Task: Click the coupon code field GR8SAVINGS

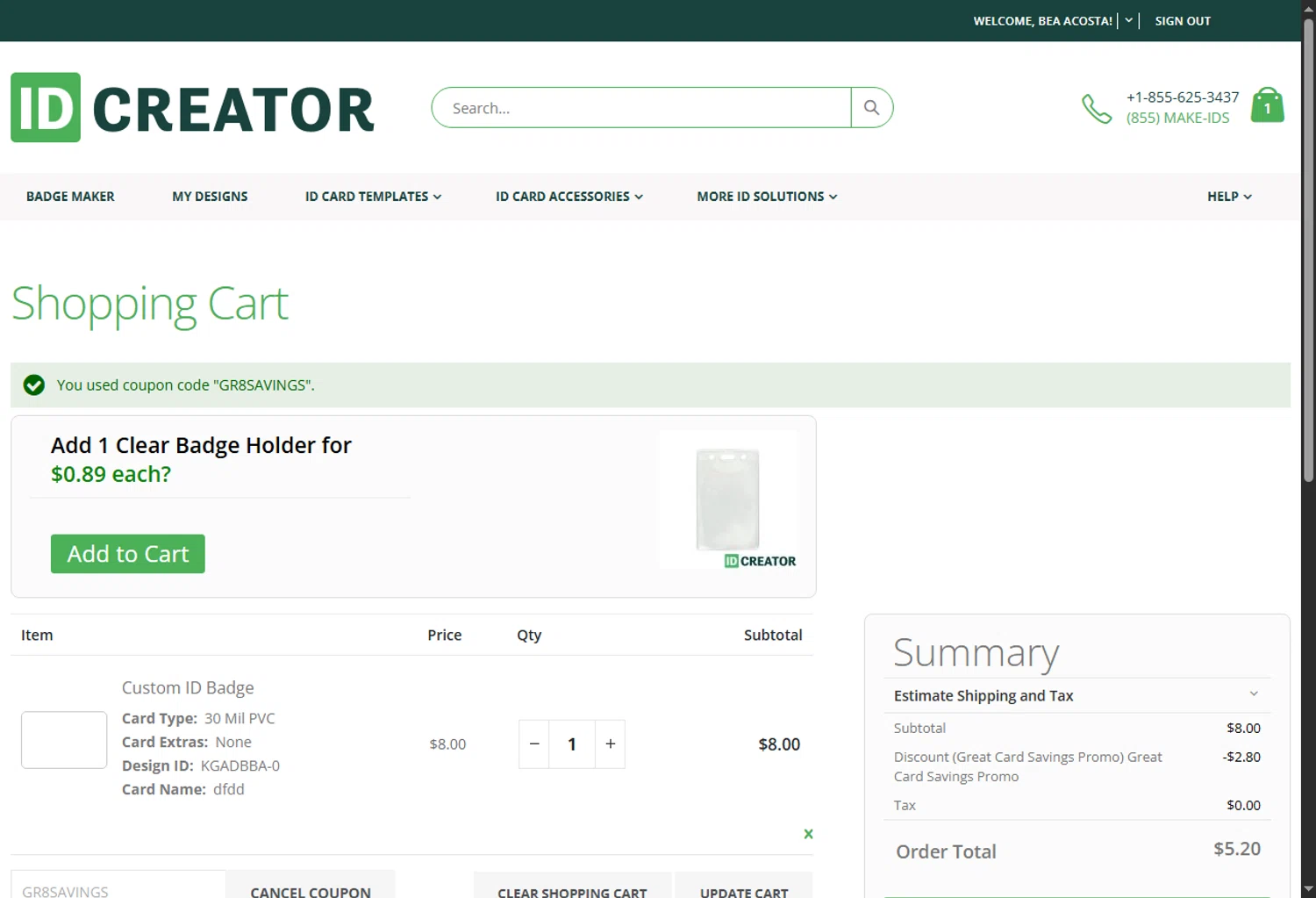Action: 118,885
